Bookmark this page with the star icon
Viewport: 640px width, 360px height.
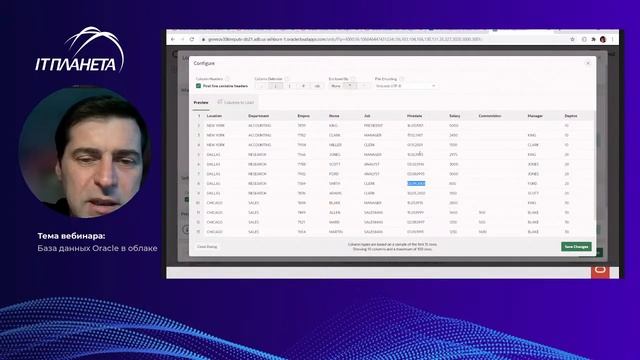tap(572, 39)
